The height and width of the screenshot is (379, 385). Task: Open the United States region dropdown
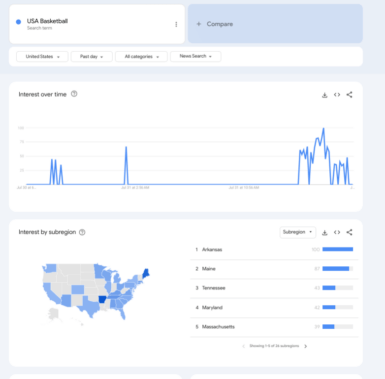tap(42, 57)
